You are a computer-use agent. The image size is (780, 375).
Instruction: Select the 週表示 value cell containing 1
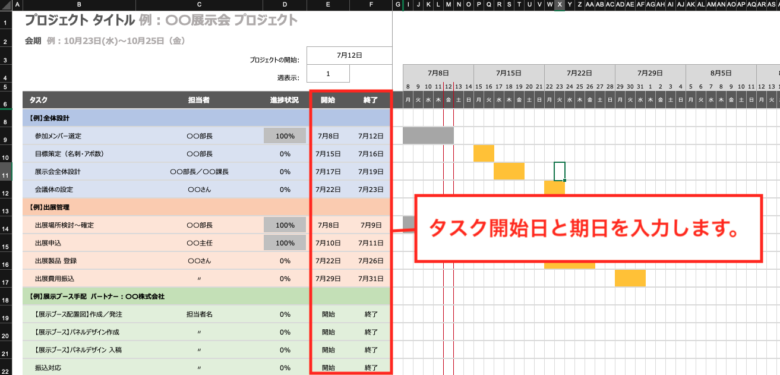328,74
